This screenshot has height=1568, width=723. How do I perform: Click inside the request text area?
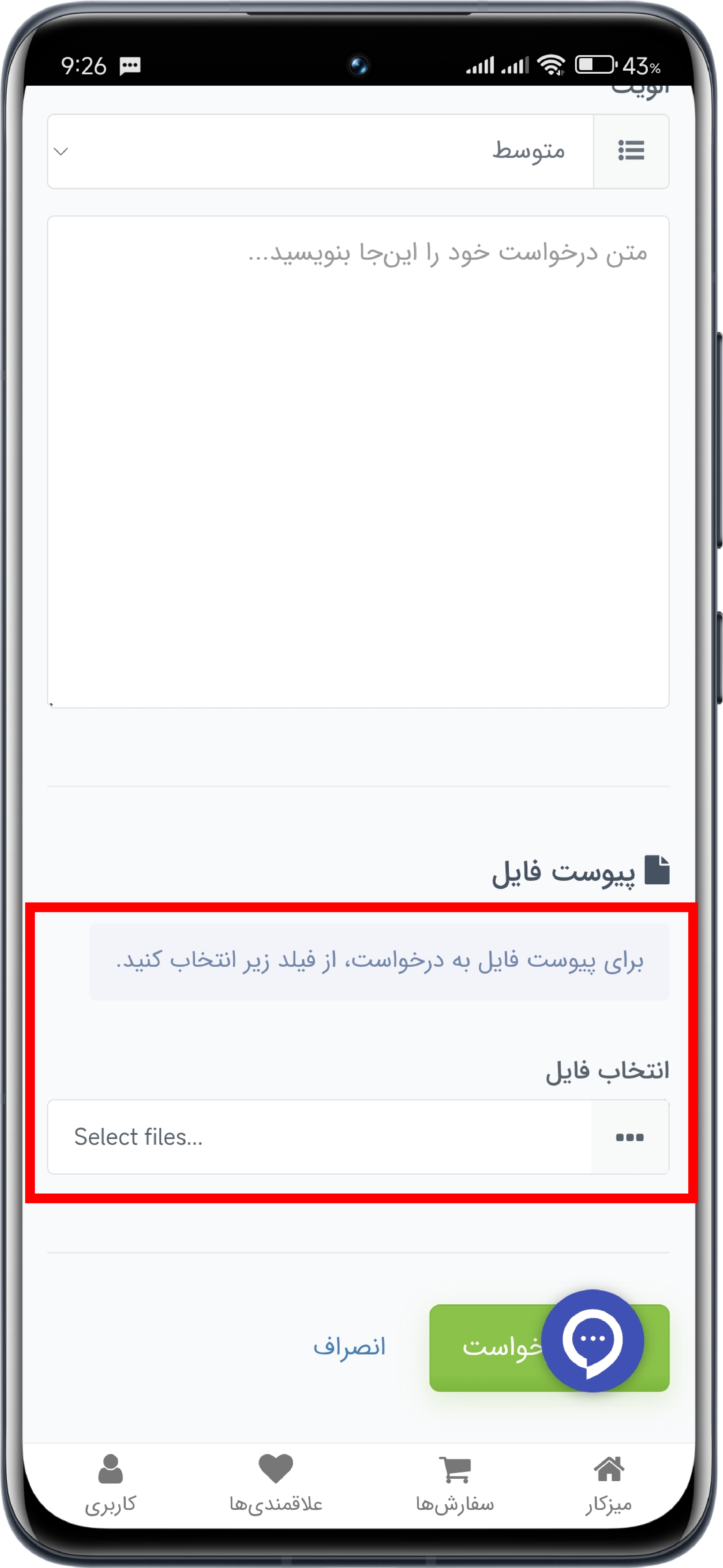tap(358, 462)
